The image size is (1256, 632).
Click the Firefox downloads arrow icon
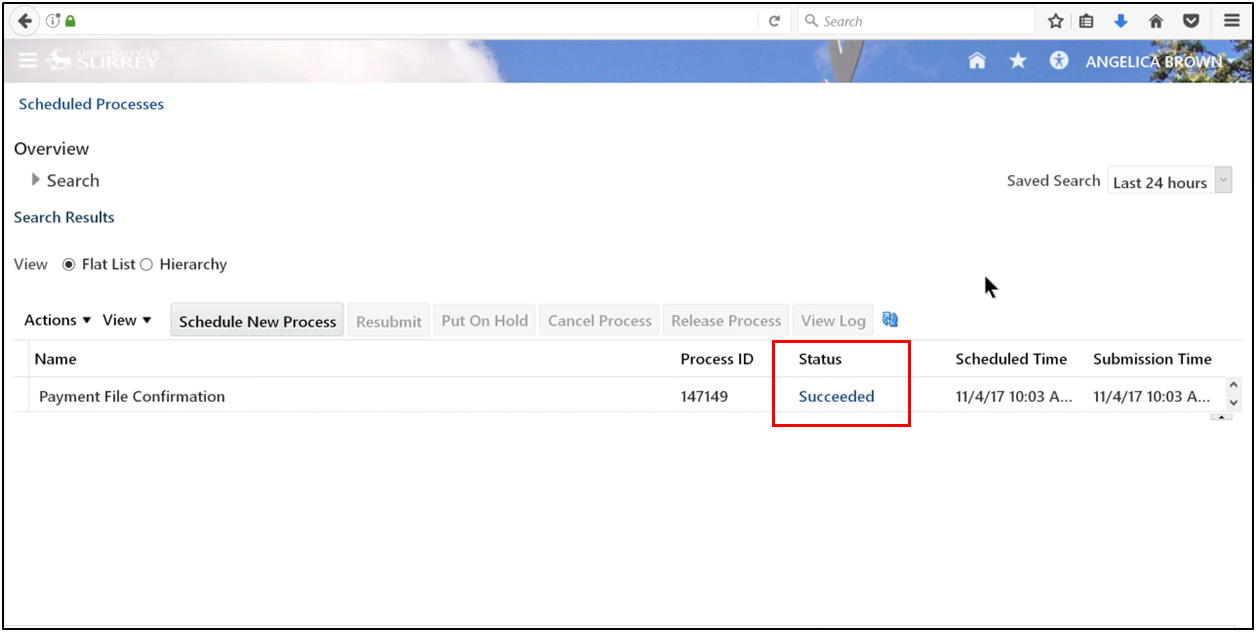1120,20
